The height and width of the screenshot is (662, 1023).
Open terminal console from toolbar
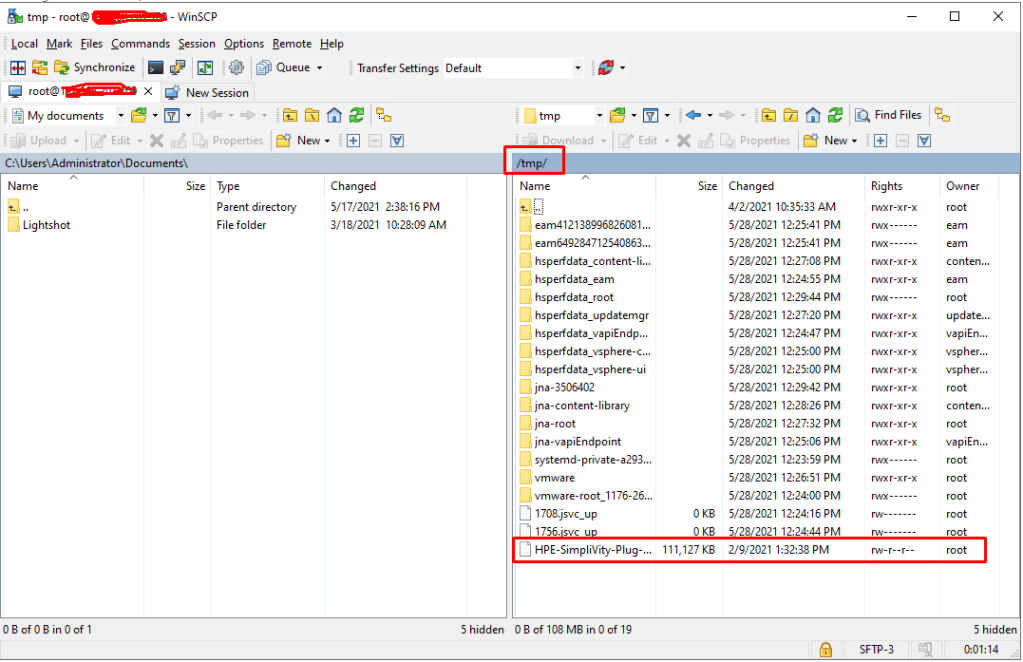[x=155, y=68]
